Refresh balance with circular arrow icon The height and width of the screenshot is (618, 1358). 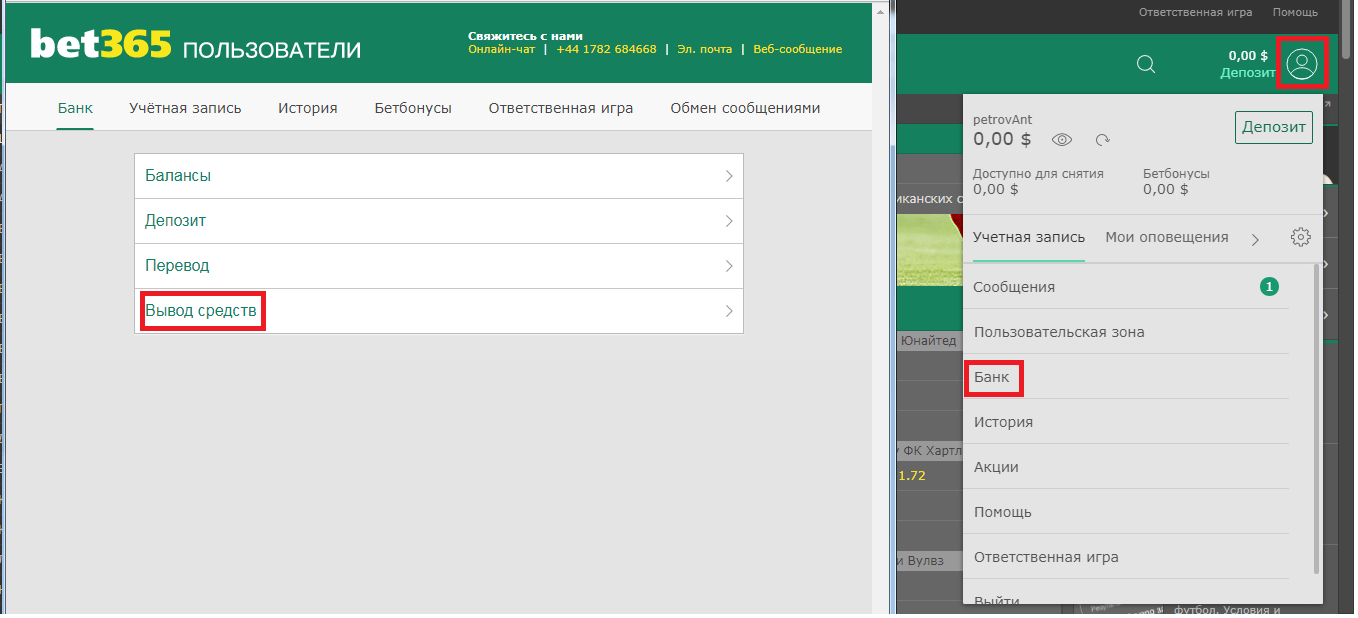1103,140
